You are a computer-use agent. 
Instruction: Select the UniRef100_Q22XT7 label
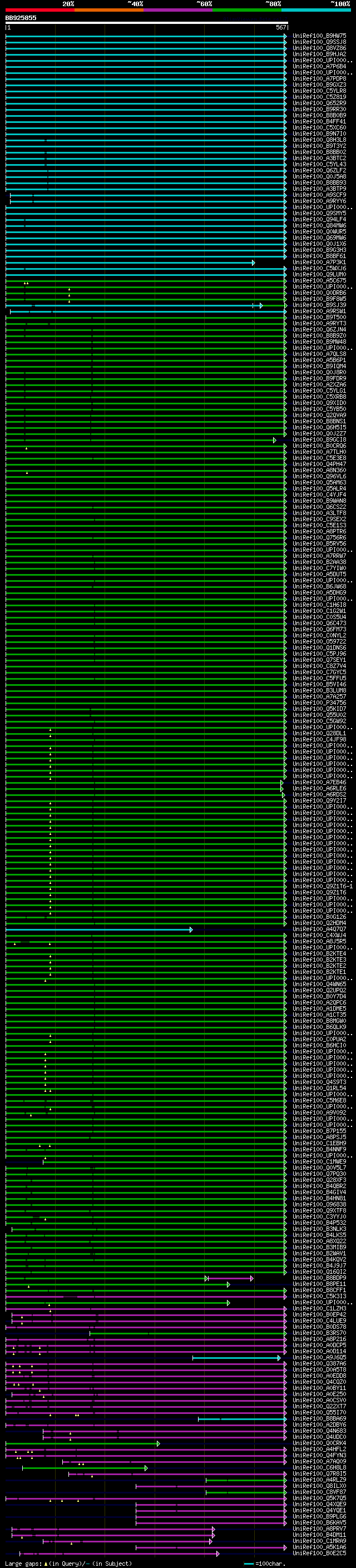[319, 1407]
